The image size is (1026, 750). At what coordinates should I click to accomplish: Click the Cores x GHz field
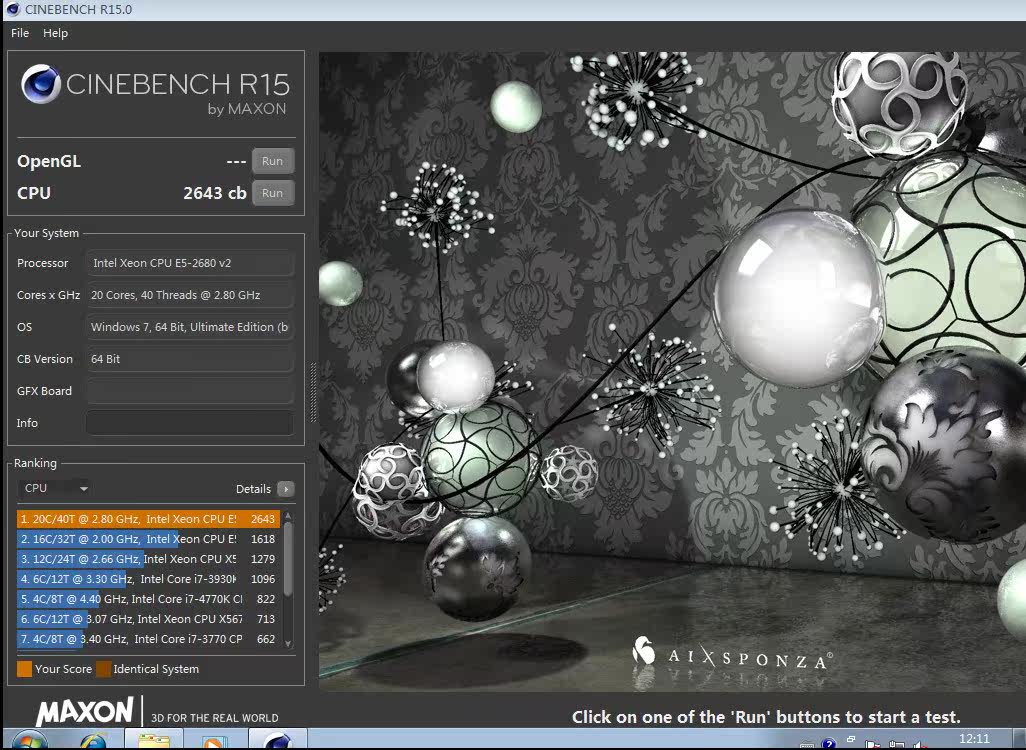point(190,295)
